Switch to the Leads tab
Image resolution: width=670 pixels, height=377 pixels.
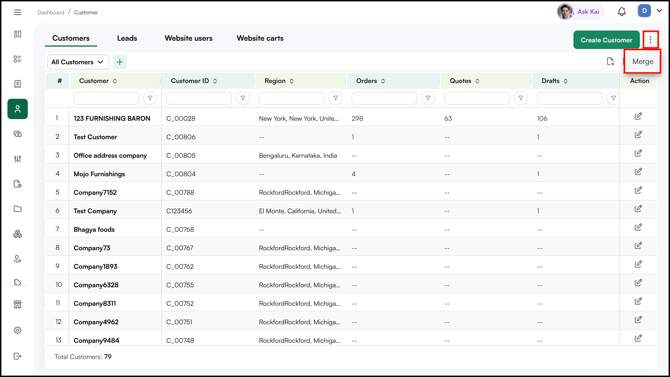click(127, 38)
